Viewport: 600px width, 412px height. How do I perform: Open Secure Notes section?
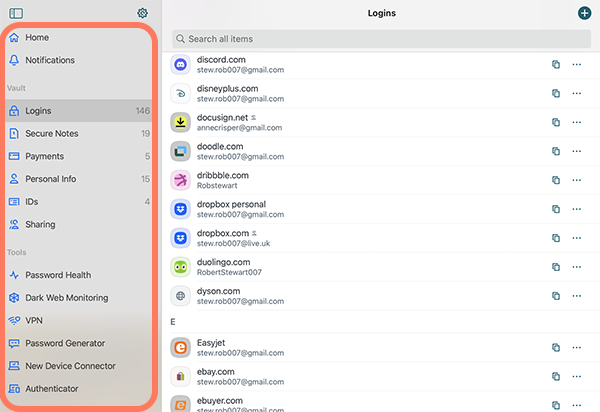point(78,134)
